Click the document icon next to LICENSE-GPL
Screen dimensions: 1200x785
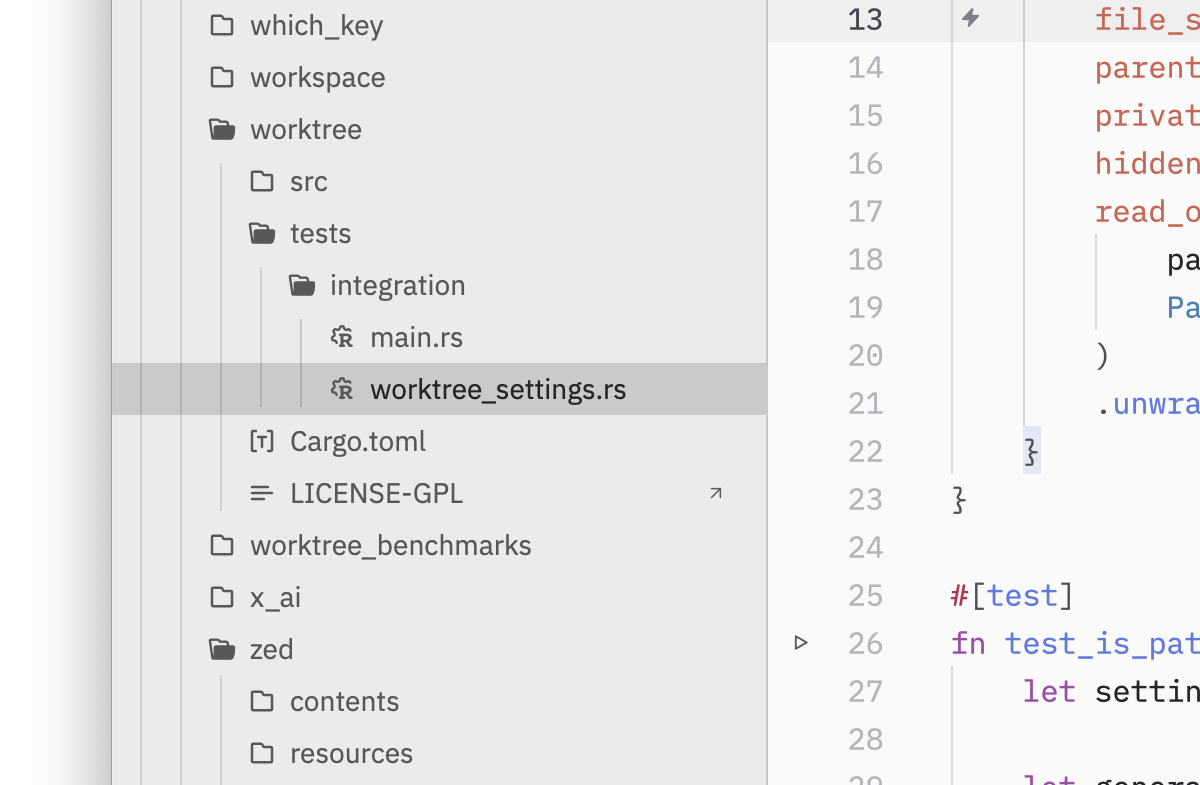pyautogui.click(x=262, y=493)
